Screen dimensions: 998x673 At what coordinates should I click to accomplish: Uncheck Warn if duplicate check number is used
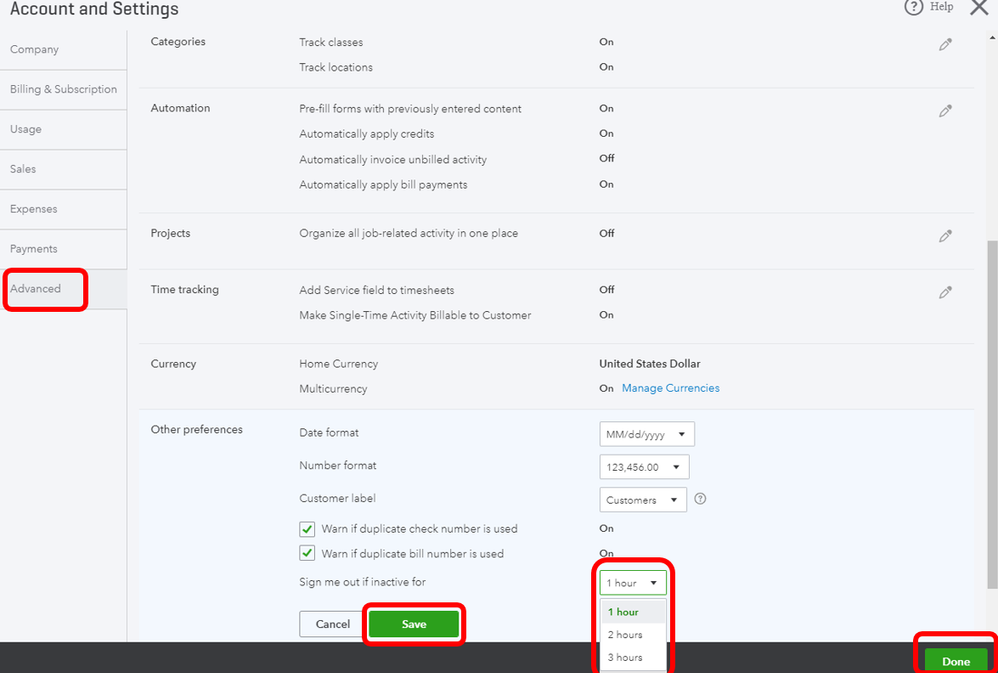coord(307,529)
